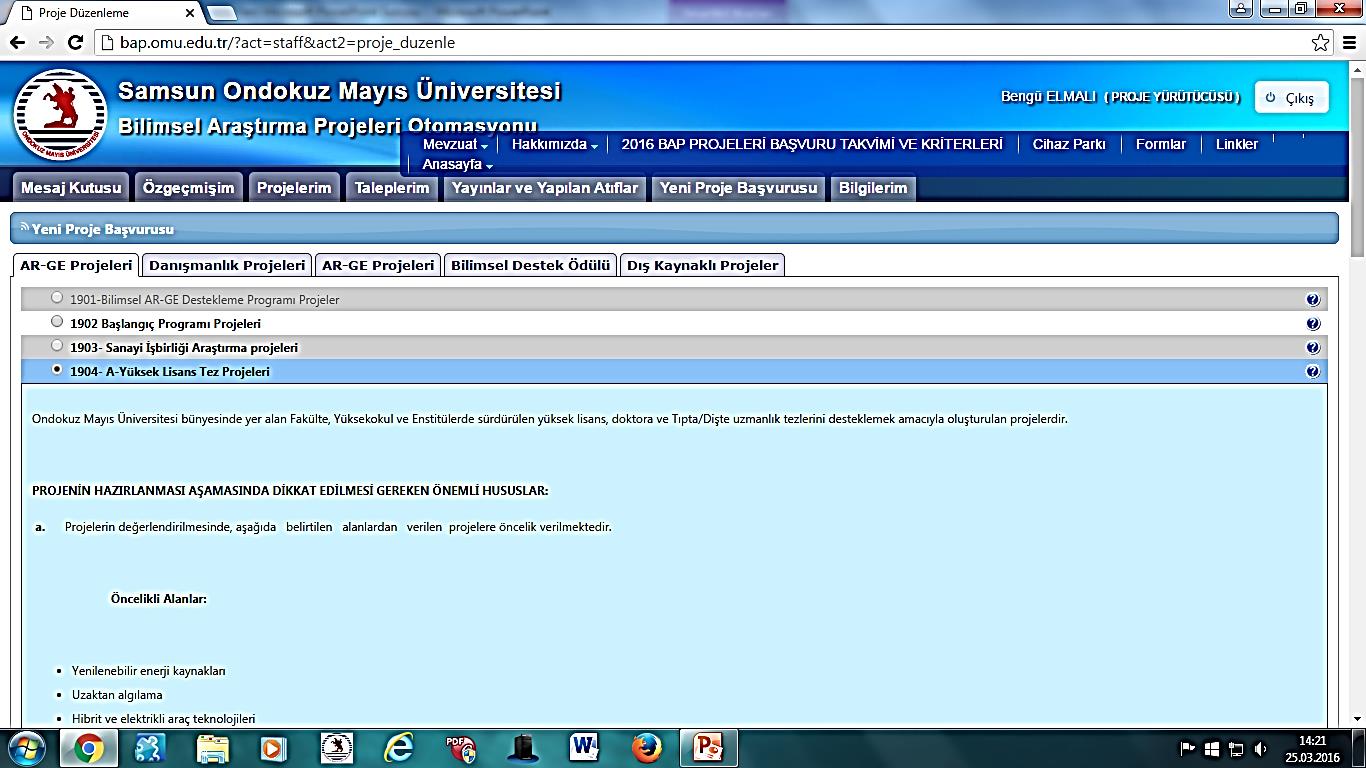The height and width of the screenshot is (768, 1366).
Task: Open Microsoft Word from the taskbar
Action: (584, 748)
